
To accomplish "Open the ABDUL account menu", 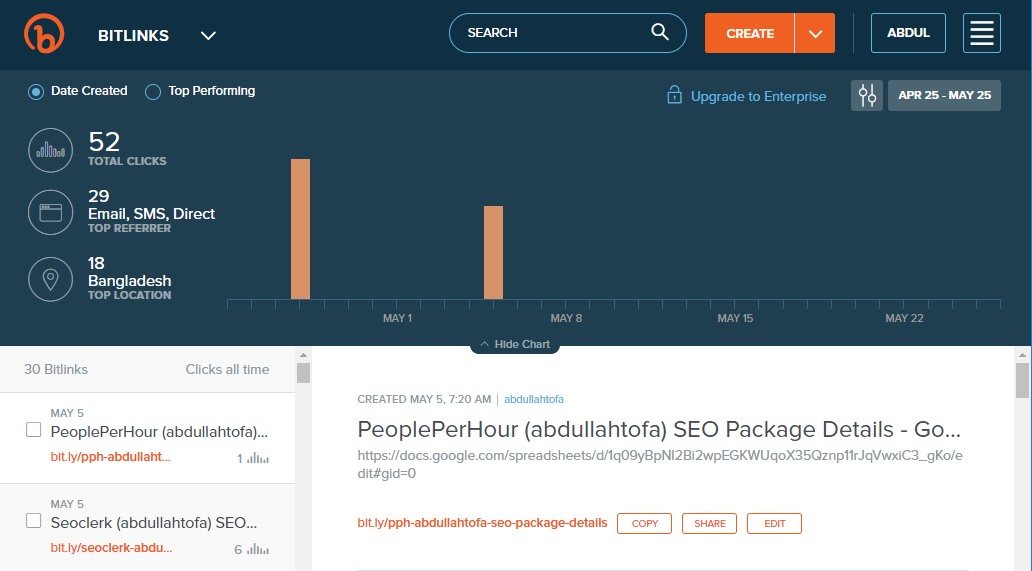I will pos(908,33).
